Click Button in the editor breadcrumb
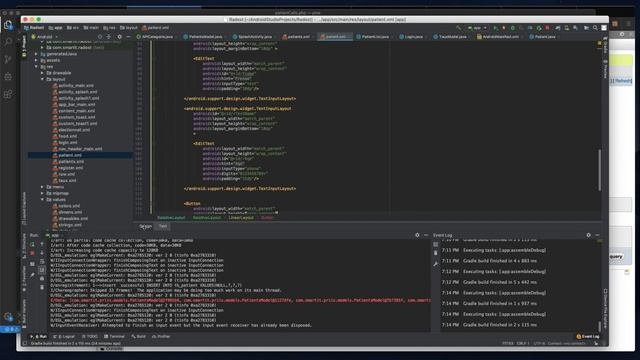Viewport: 640px width, 360px height. click(x=267, y=218)
